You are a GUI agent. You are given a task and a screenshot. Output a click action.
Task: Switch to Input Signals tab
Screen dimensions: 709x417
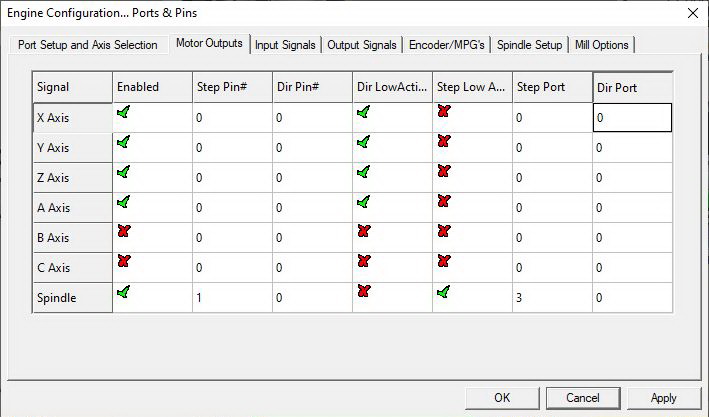click(285, 45)
